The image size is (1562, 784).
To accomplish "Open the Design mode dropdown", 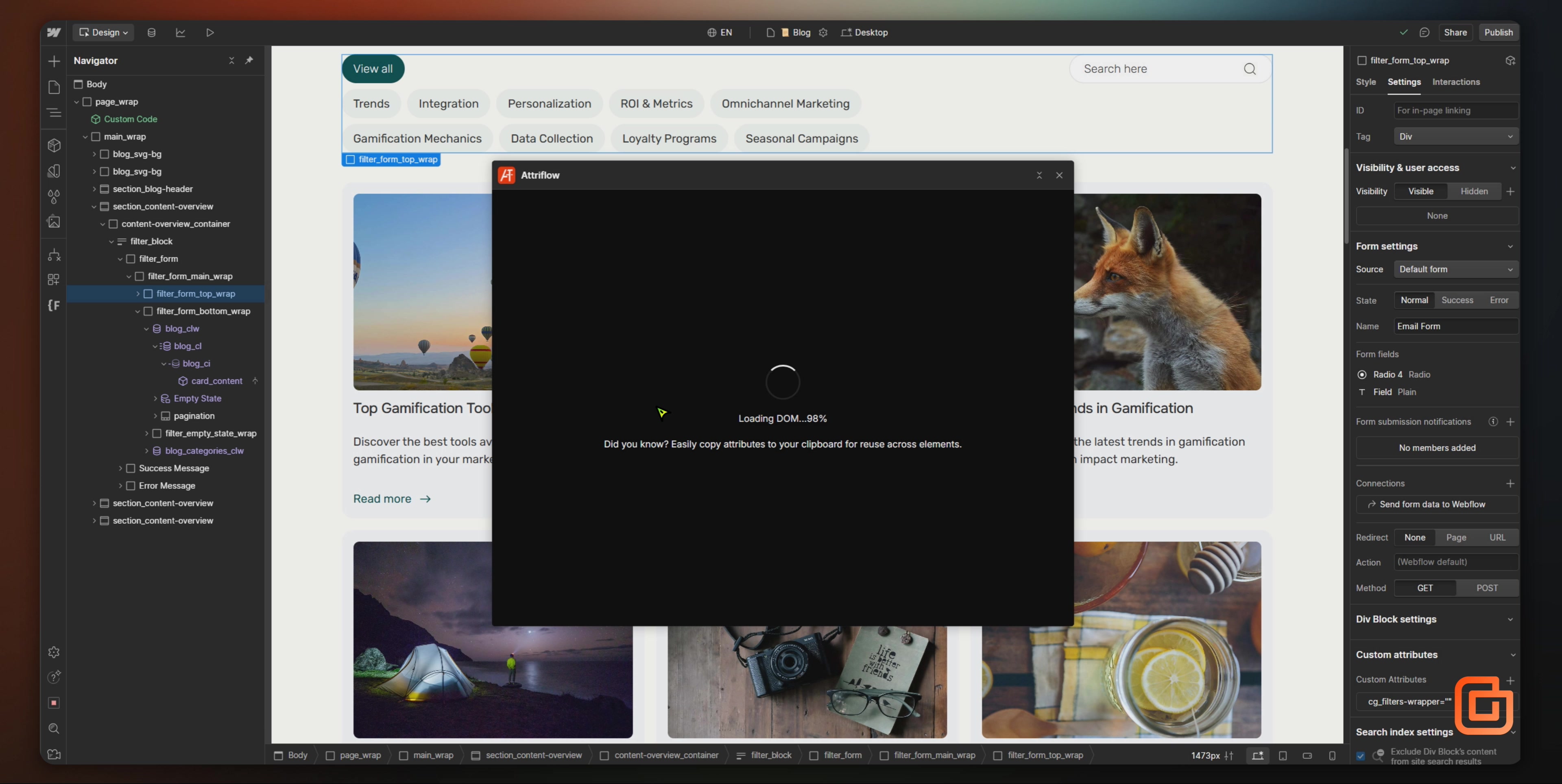I will pyautogui.click(x=104, y=33).
